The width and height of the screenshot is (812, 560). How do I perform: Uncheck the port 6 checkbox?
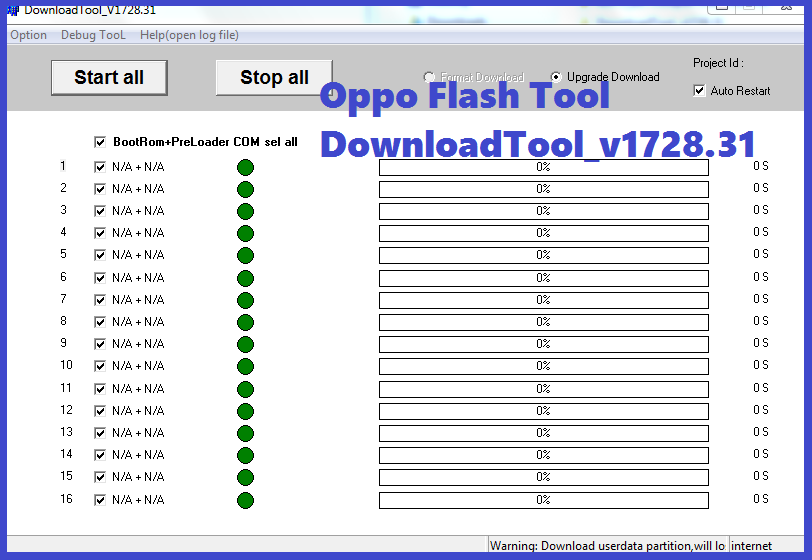[100, 278]
